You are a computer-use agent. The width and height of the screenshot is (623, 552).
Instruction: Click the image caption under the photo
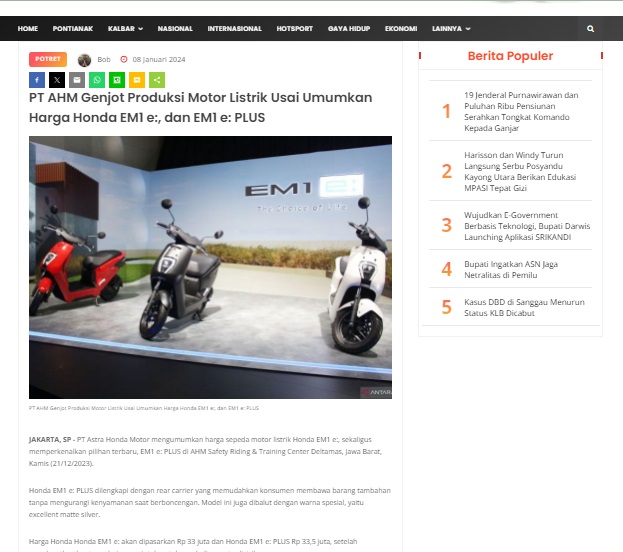[x=143, y=408]
